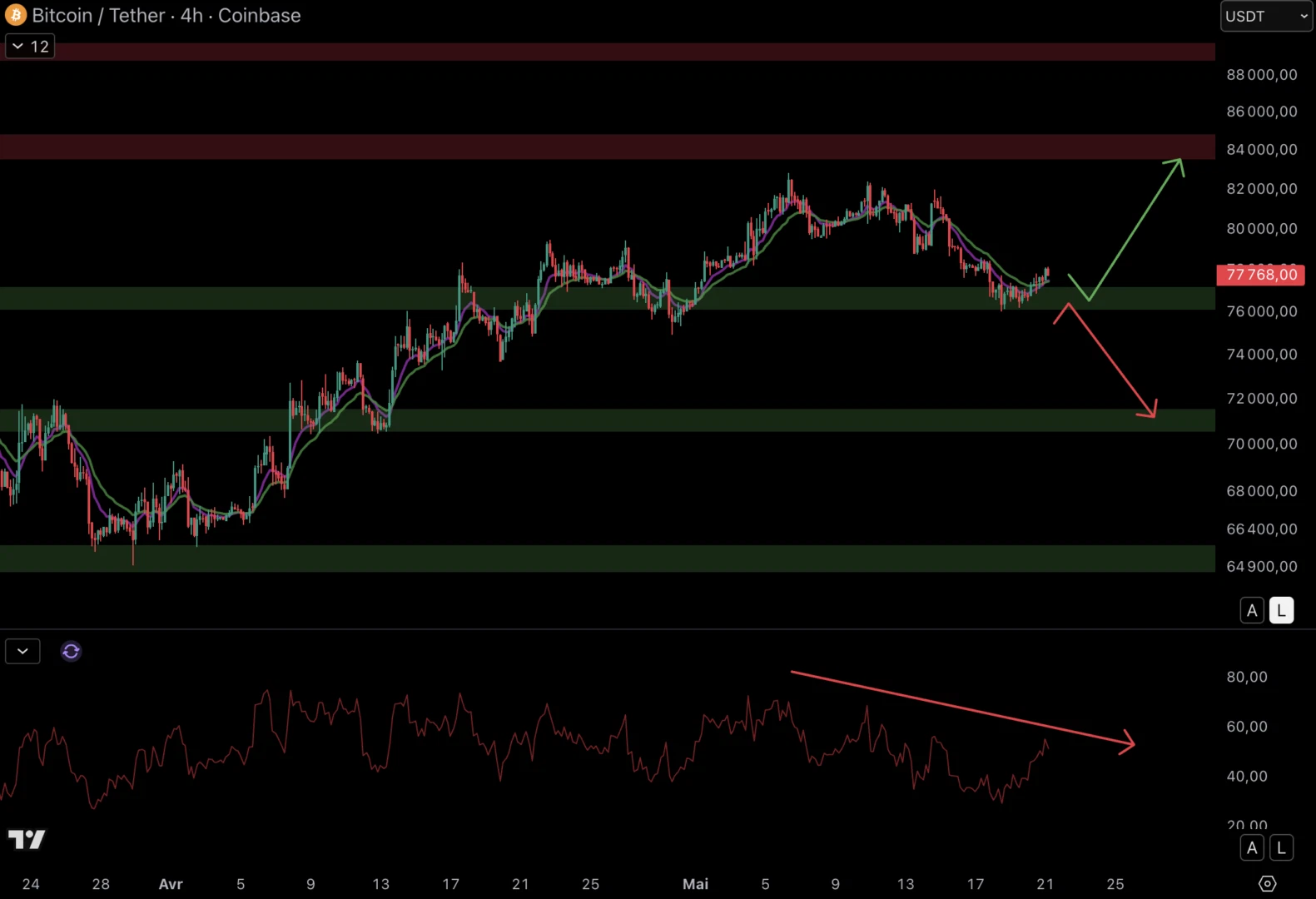Image resolution: width=1316 pixels, height=899 pixels.
Task: Click the current price label 77768,00
Action: point(1261,275)
